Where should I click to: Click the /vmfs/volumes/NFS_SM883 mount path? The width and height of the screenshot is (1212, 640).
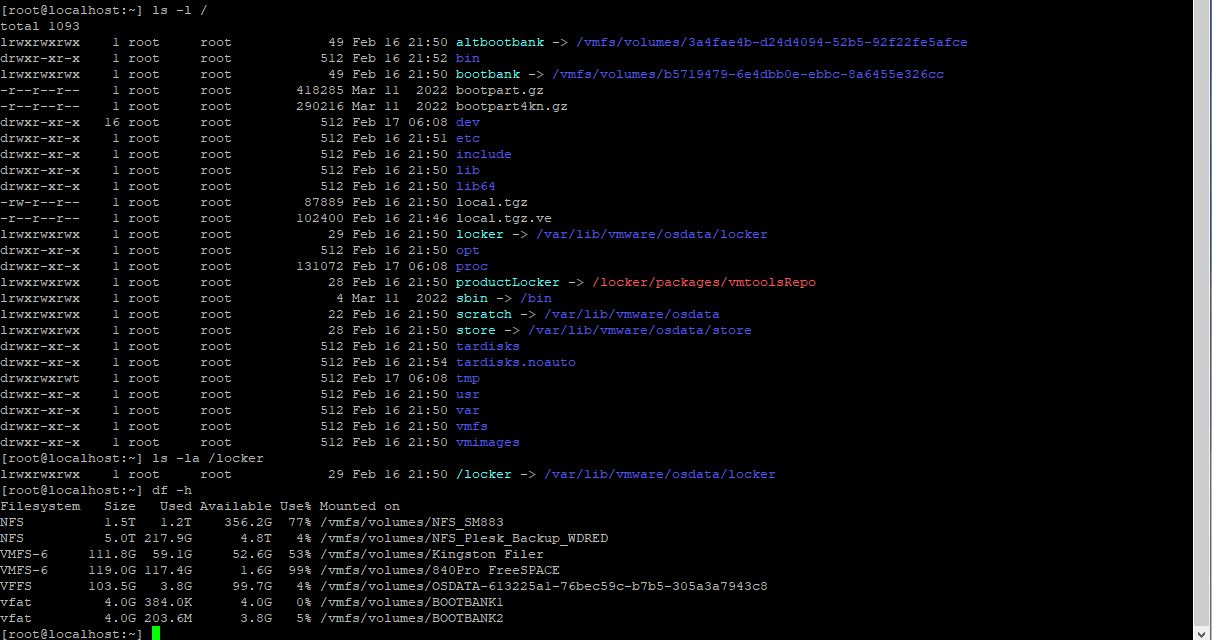[x=411, y=522]
